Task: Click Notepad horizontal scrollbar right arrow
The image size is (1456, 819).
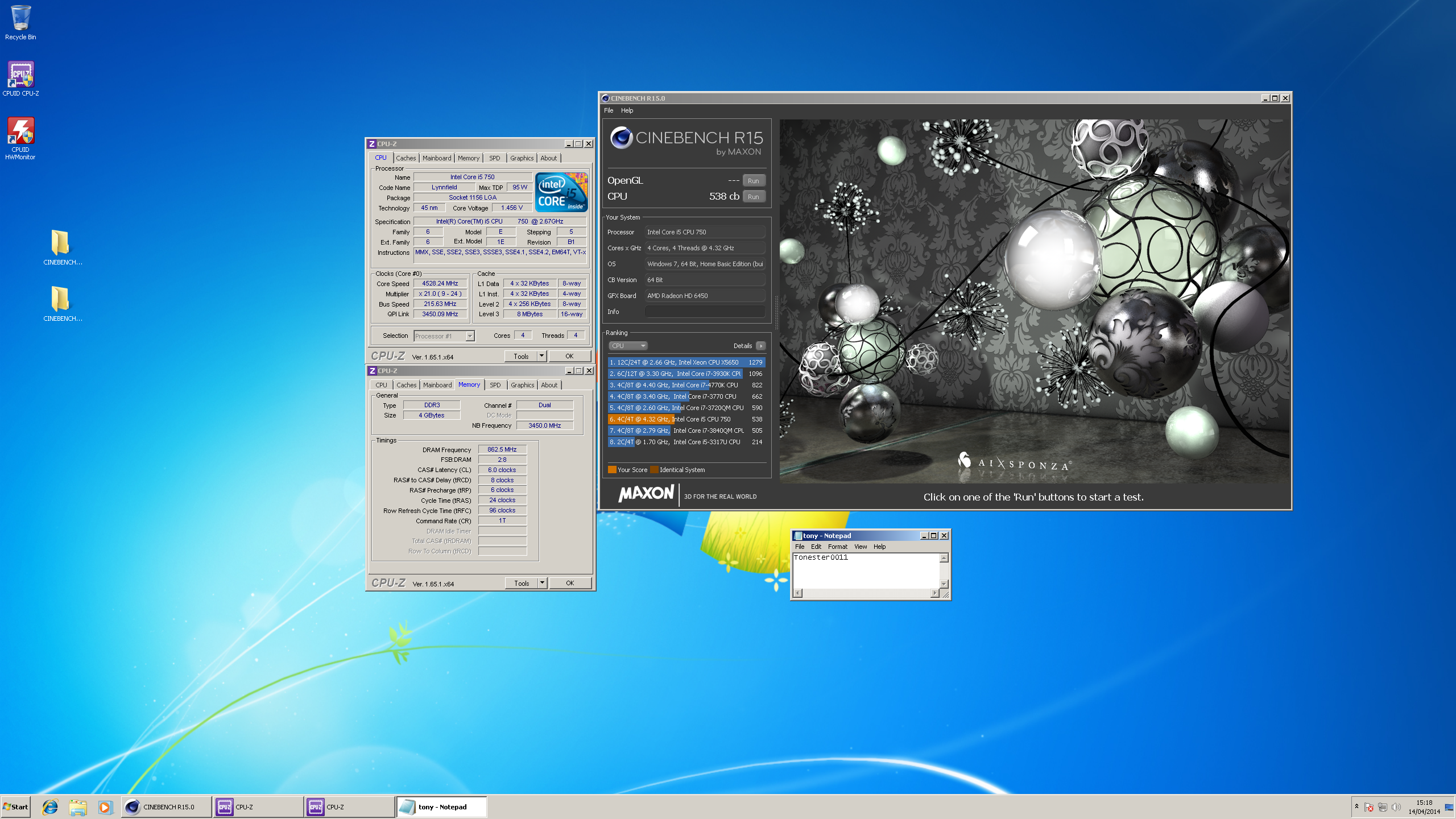Action: coord(934,594)
